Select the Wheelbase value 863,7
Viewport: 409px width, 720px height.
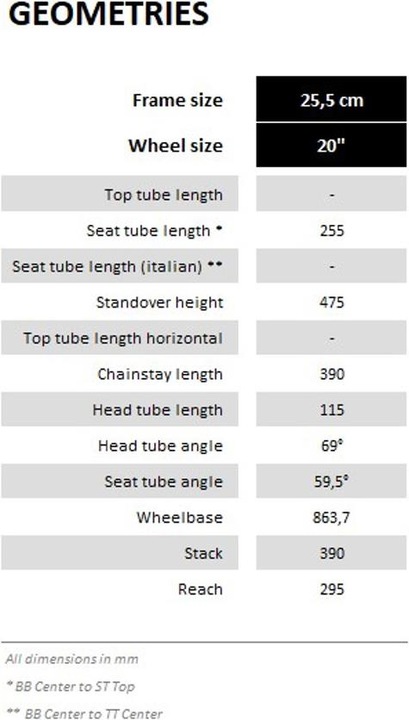click(331, 518)
